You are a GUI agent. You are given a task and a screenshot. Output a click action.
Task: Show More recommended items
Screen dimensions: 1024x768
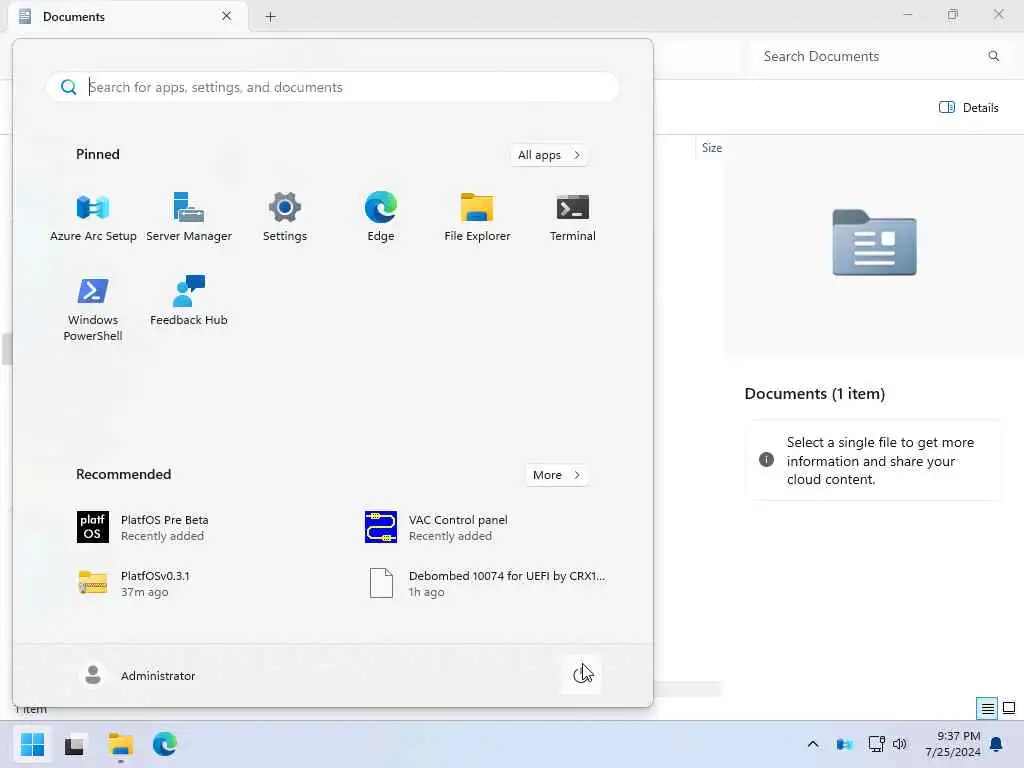click(556, 475)
